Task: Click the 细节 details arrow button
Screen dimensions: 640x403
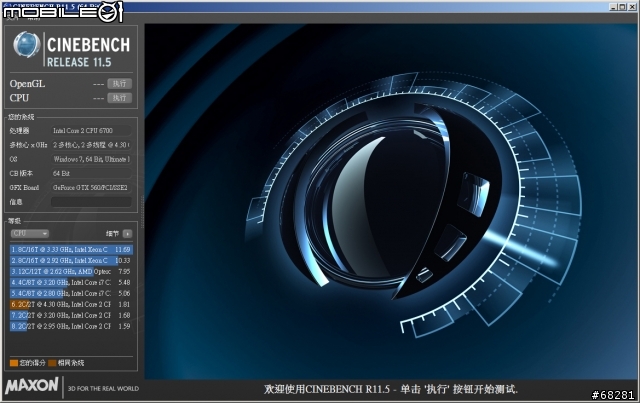Action: click(127, 234)
